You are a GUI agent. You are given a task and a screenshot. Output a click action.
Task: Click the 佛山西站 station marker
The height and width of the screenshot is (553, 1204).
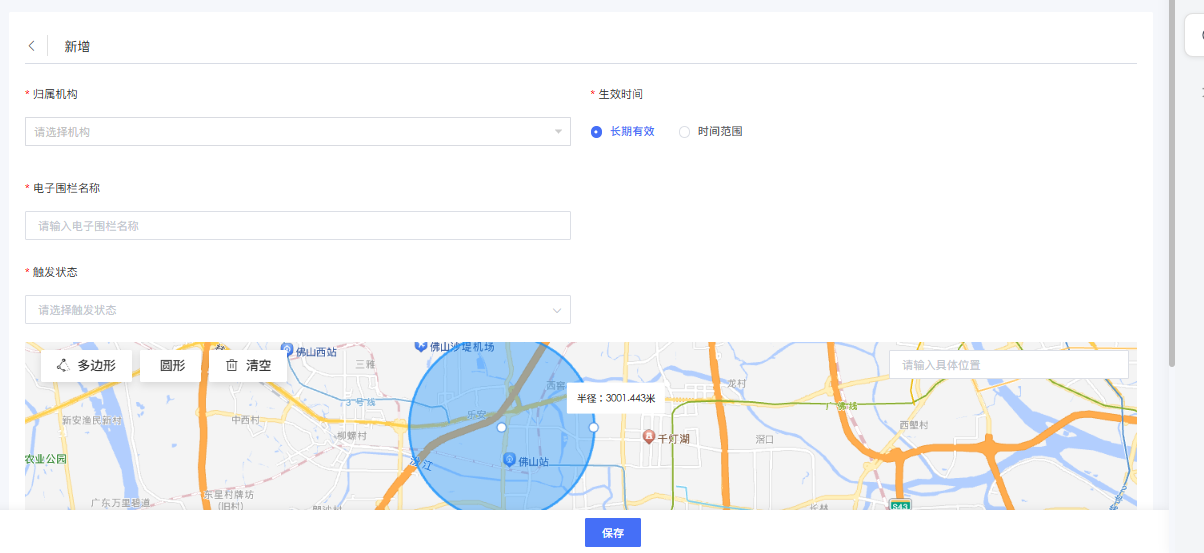287,351
